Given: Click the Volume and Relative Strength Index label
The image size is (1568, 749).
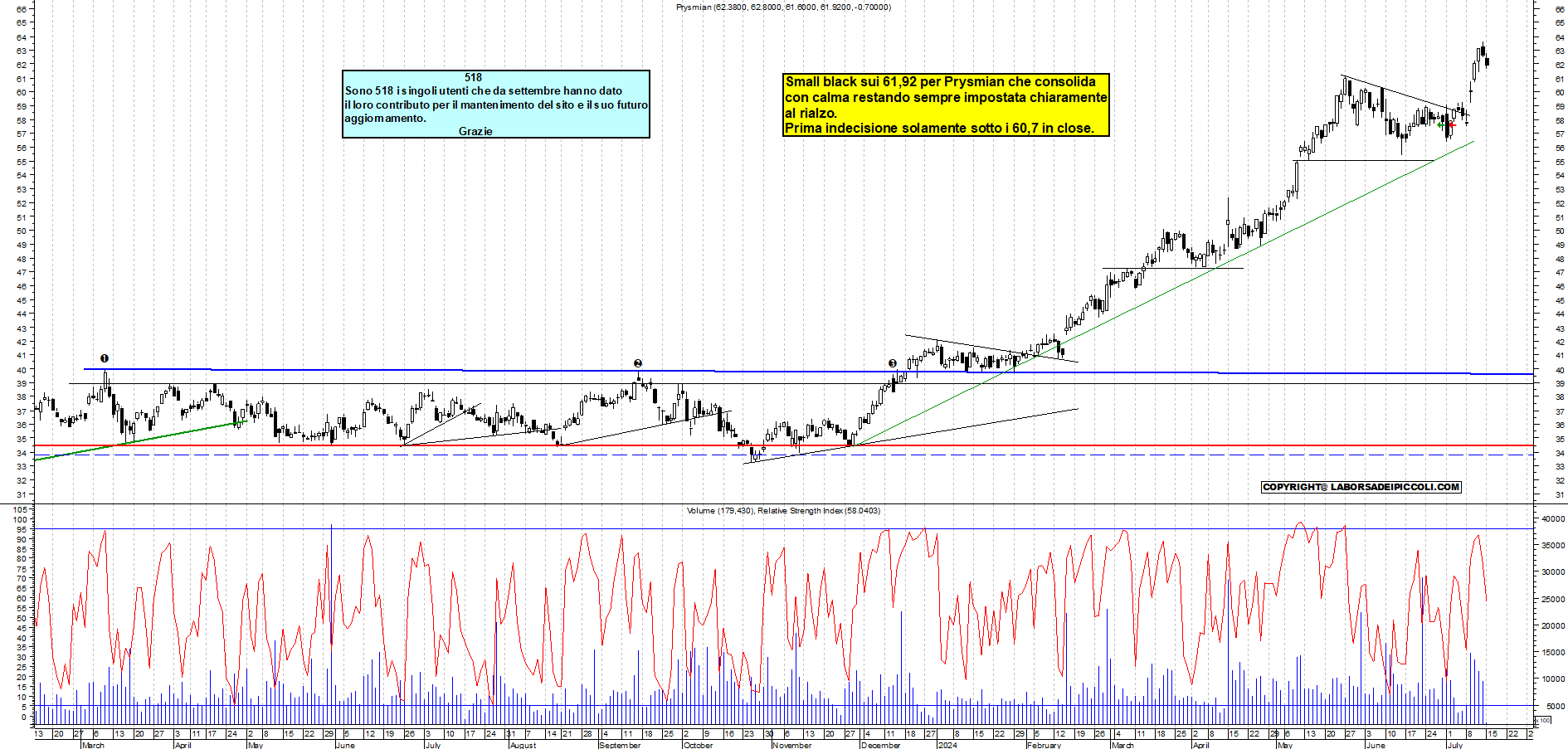Looking at the screenshot, I should point(783,511).
